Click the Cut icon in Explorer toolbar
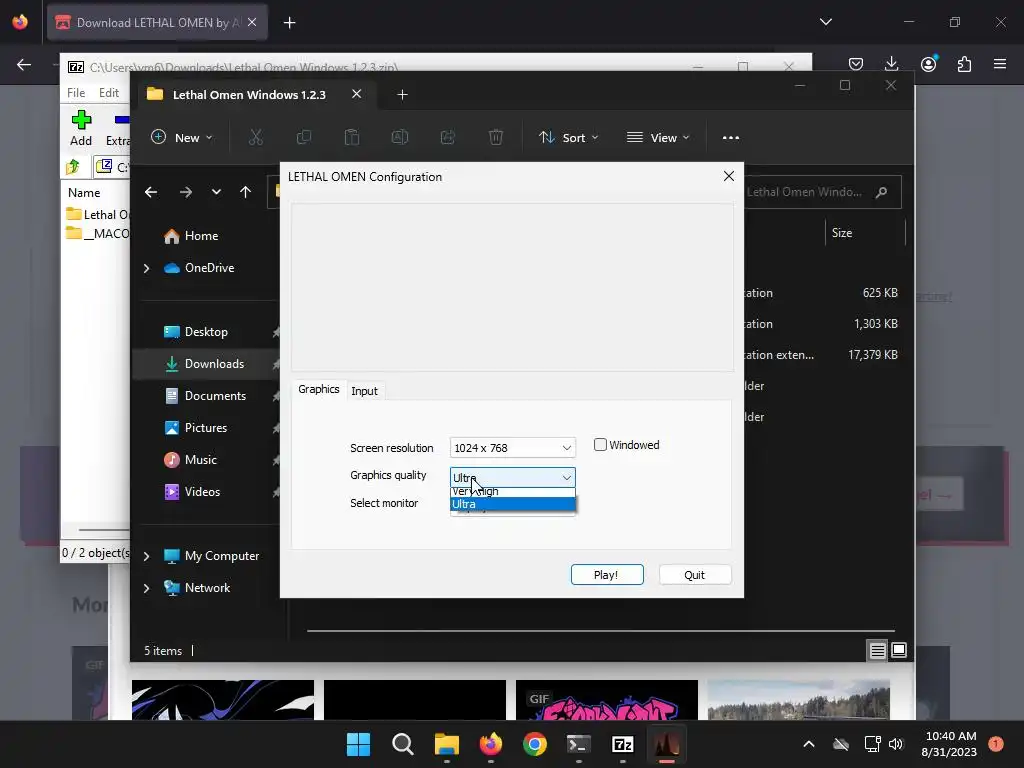This screenshot has width=1024, height=768. pyautogui.click(x=255, y=137)
